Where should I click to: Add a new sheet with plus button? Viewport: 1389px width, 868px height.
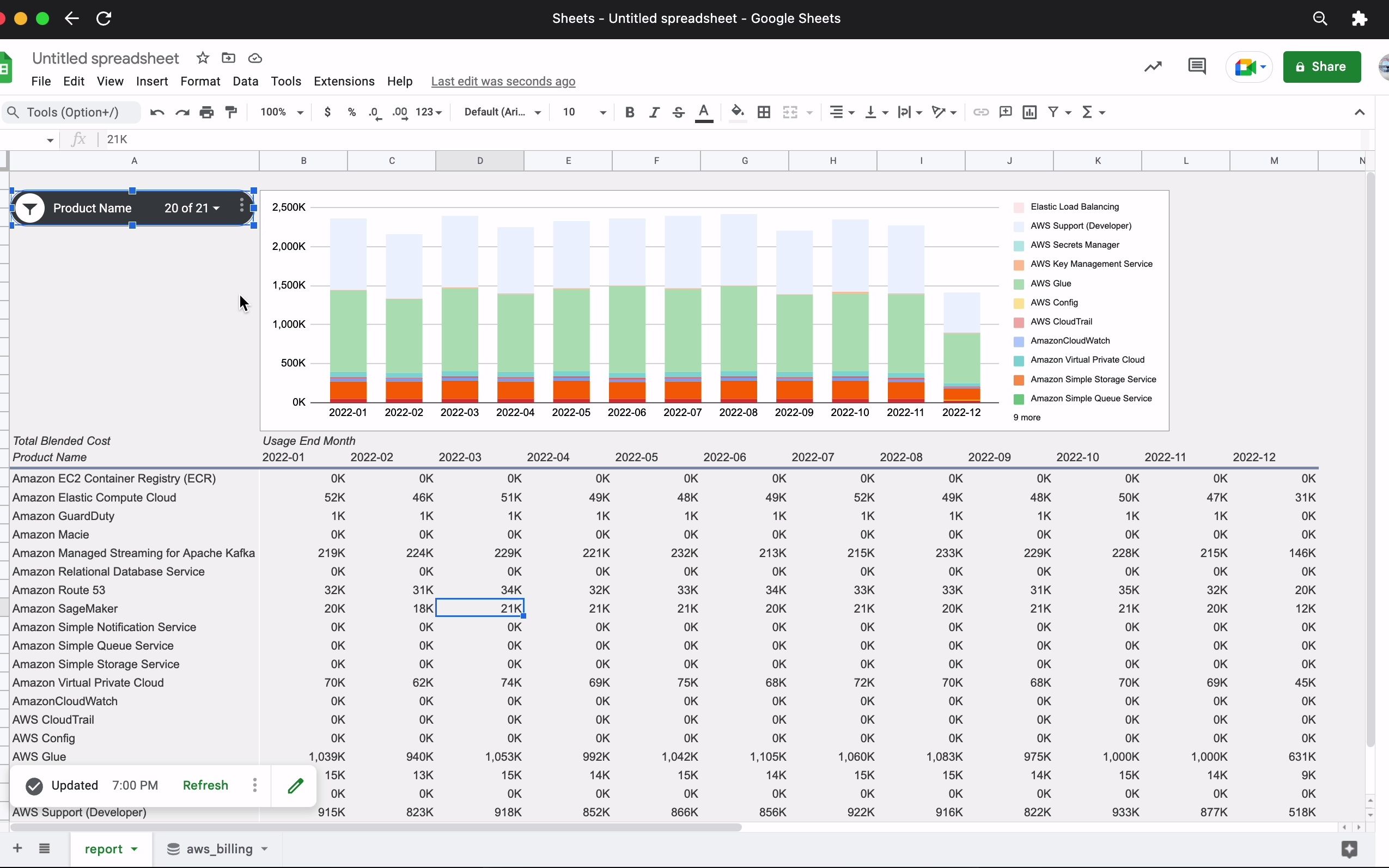17,848
